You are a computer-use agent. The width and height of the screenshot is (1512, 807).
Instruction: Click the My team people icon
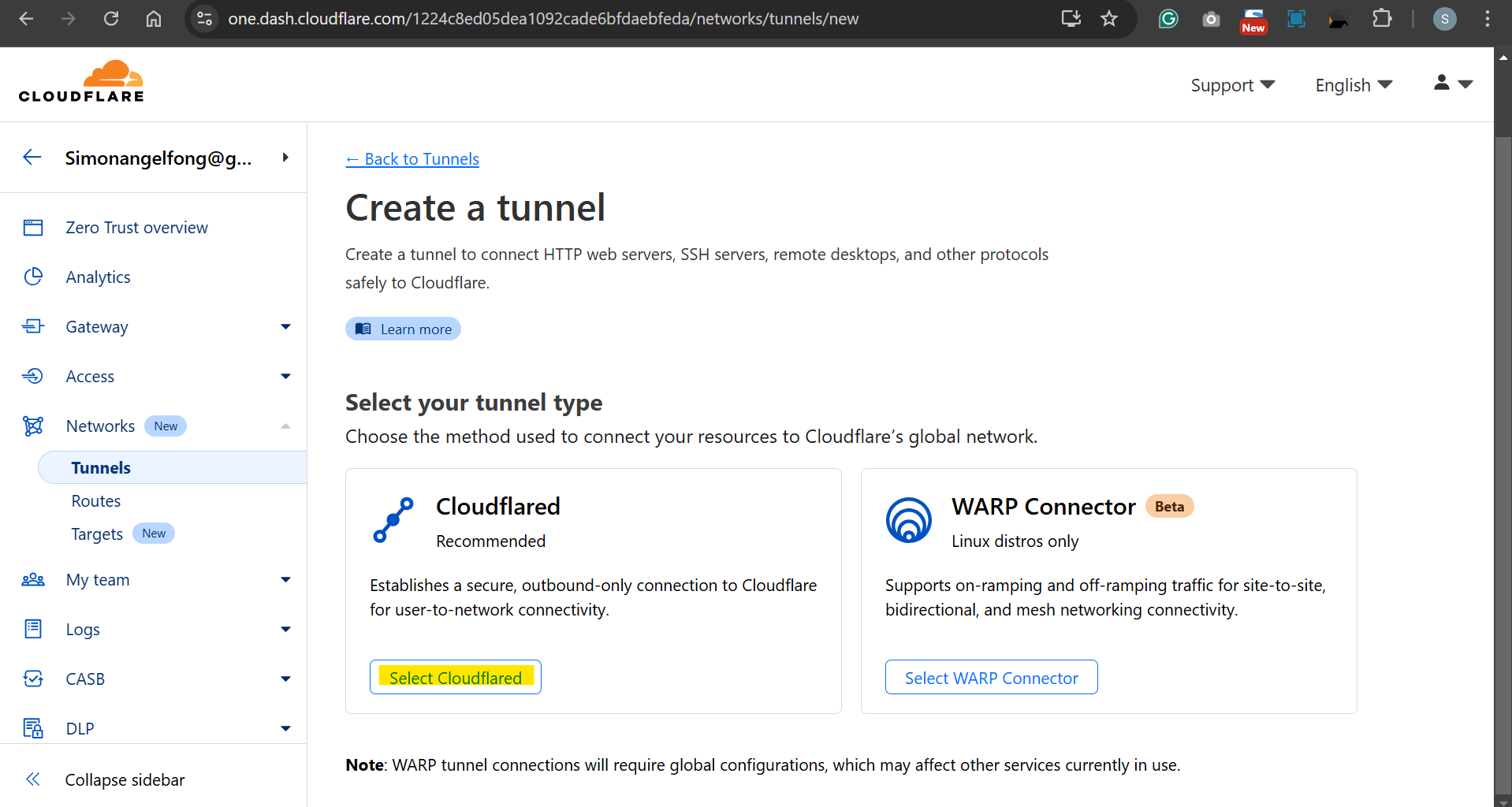click(x=33, y=580)
